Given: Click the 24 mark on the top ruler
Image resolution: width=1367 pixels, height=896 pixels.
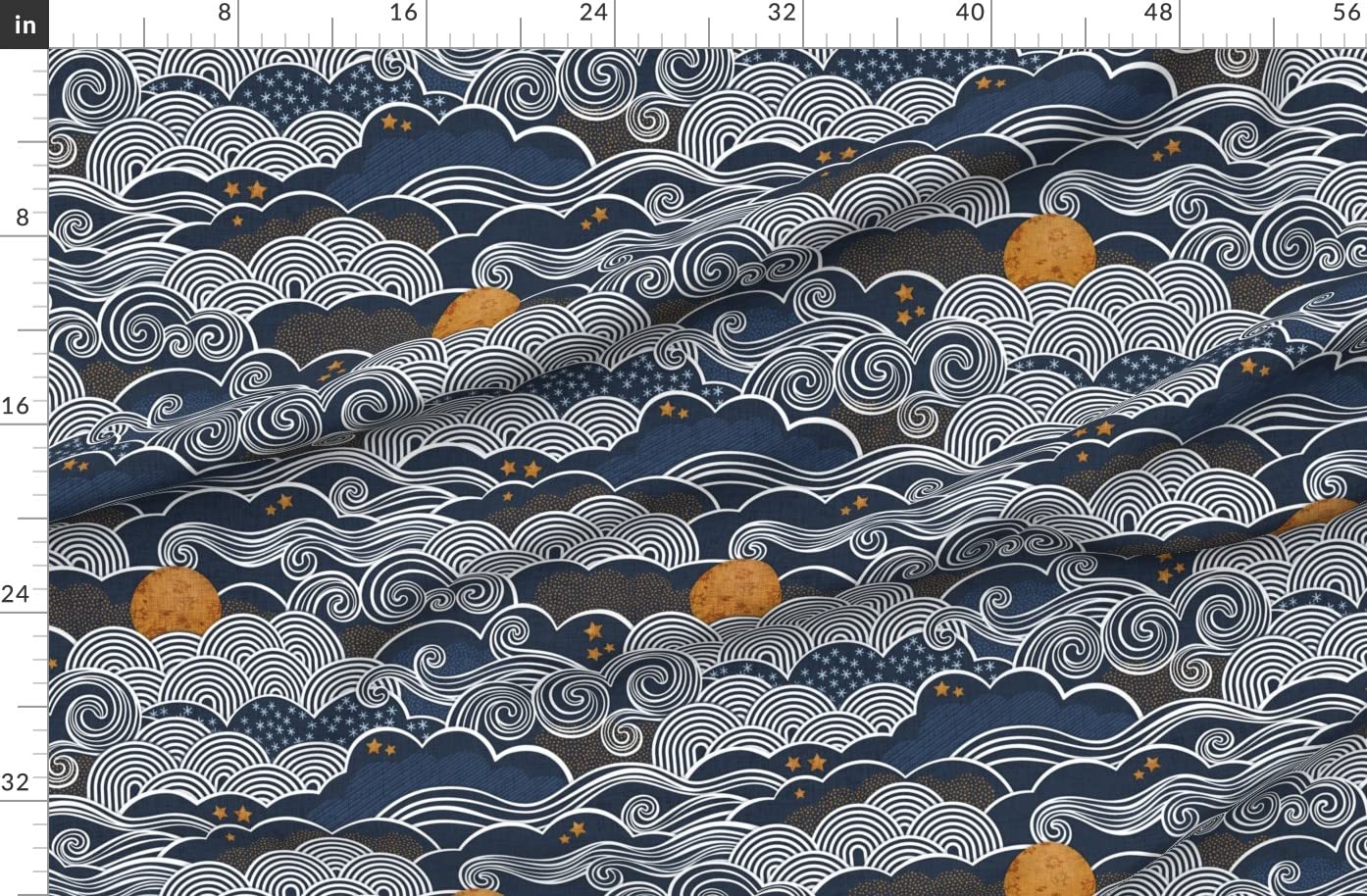Looking at the screenshot, I should pyautogui.click(x=592, y=13).
